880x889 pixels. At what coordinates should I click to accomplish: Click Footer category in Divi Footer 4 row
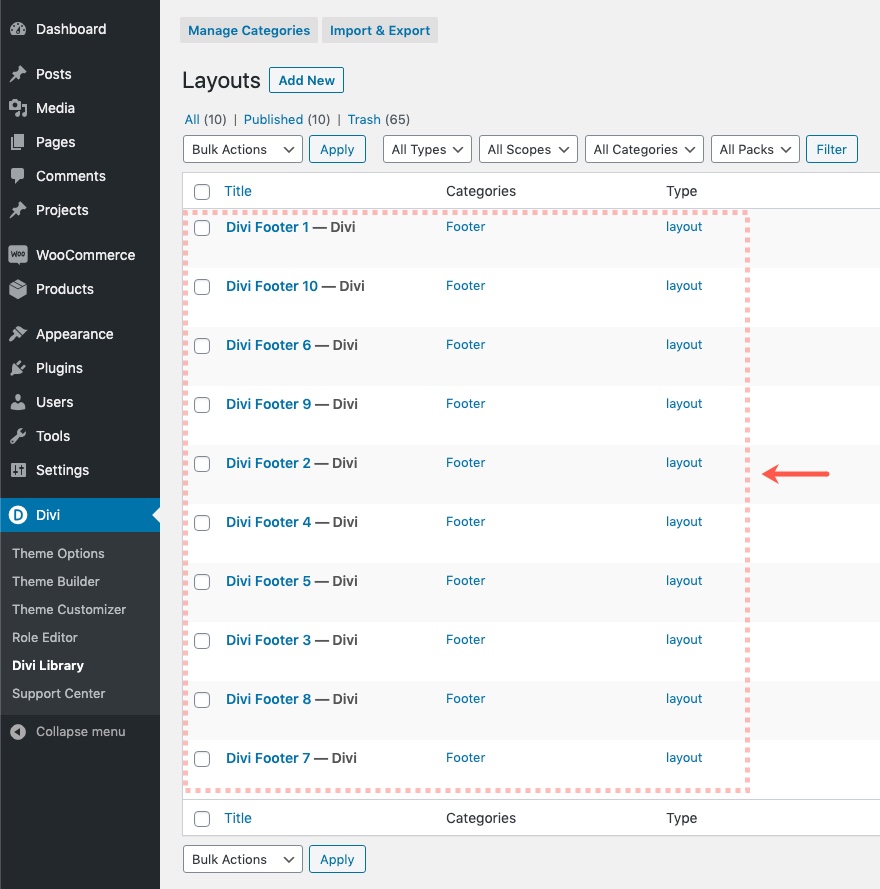466,521
